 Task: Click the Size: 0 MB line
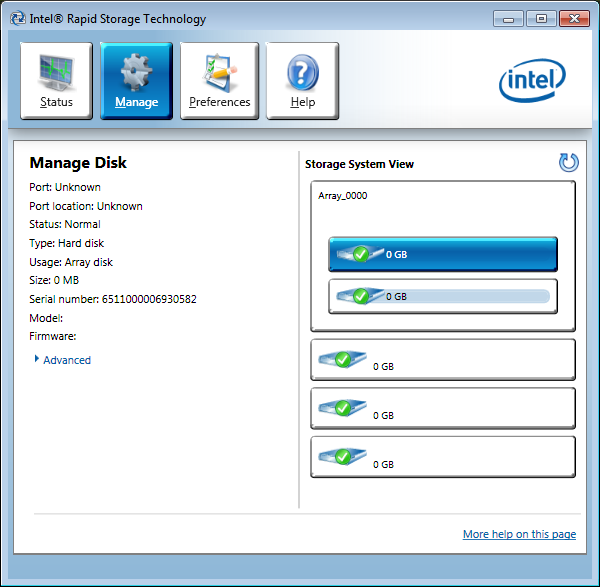pos(54,280)
